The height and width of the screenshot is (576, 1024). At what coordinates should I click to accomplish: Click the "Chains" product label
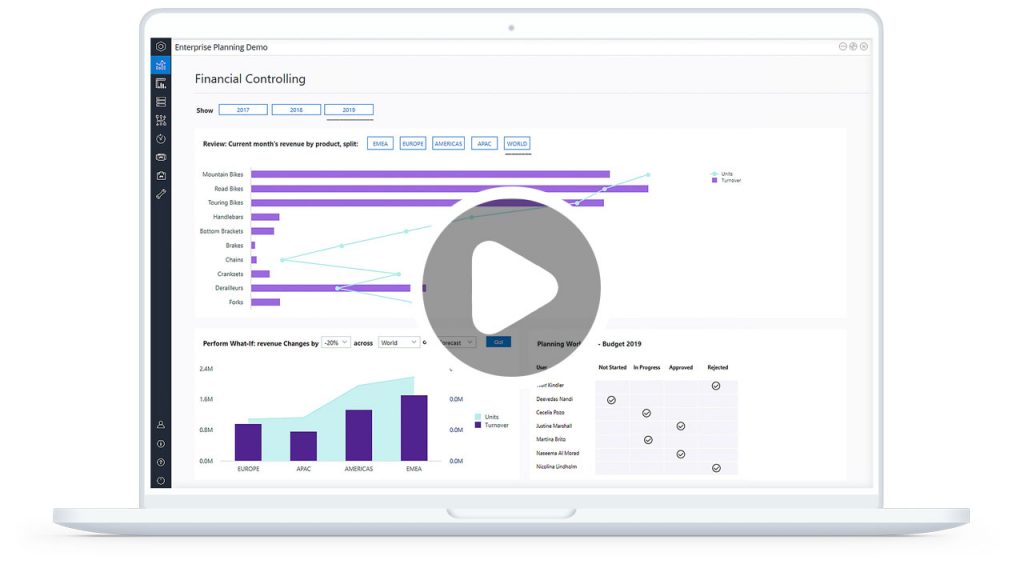click(x=234, y=260)
